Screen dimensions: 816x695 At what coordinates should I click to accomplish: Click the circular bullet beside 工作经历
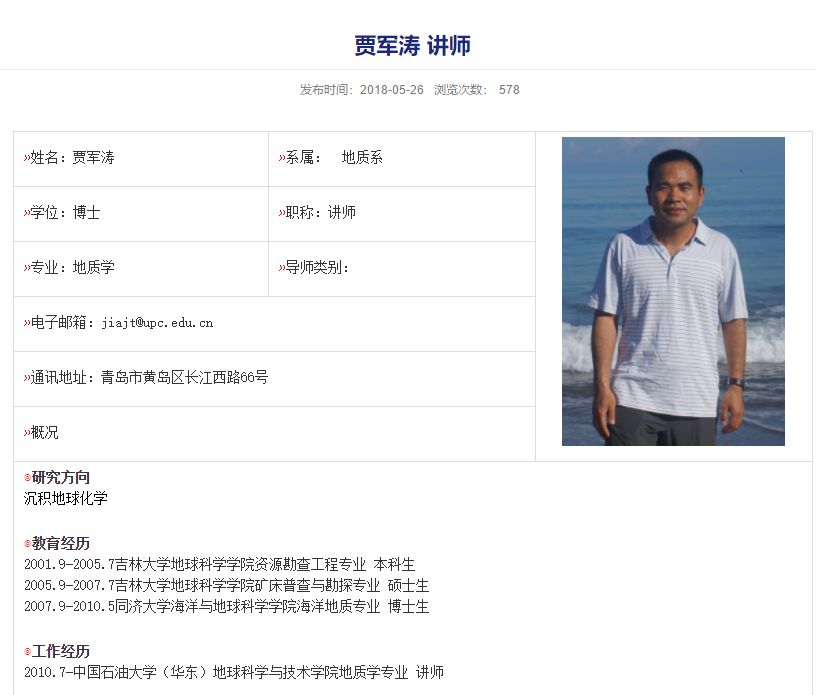(28, 651)
